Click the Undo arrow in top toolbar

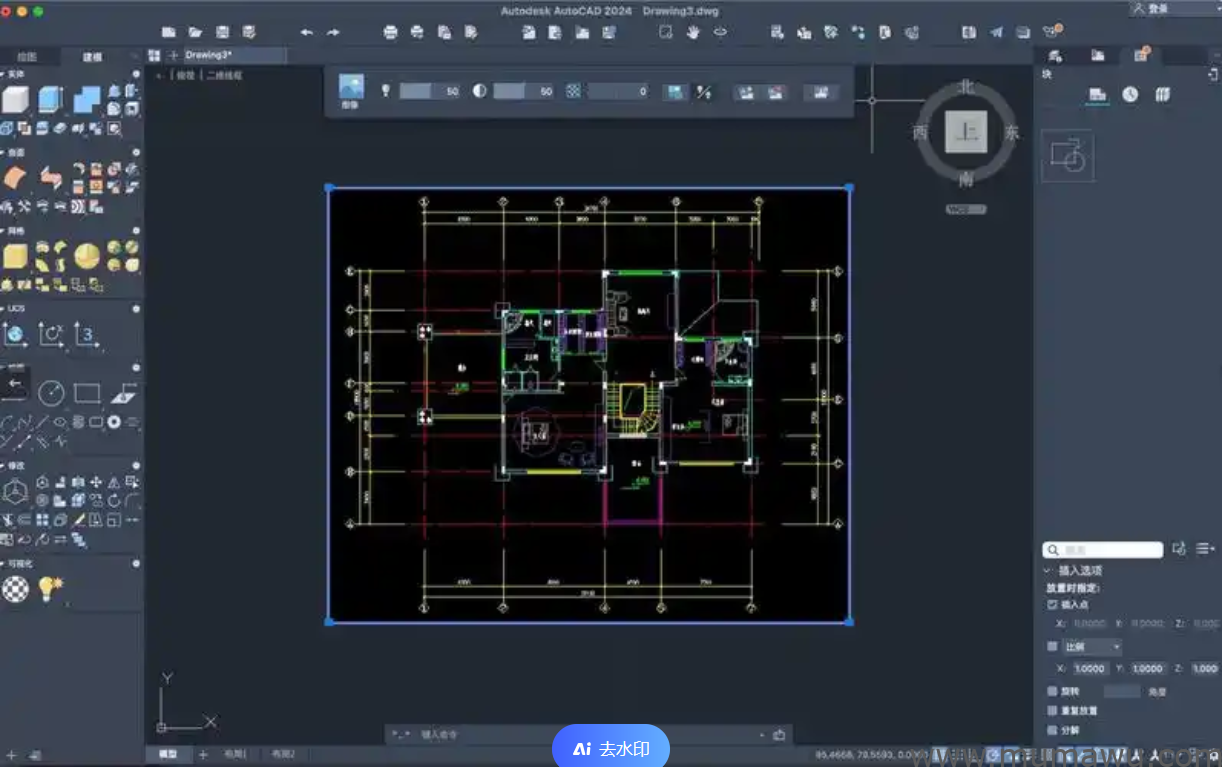307,32
